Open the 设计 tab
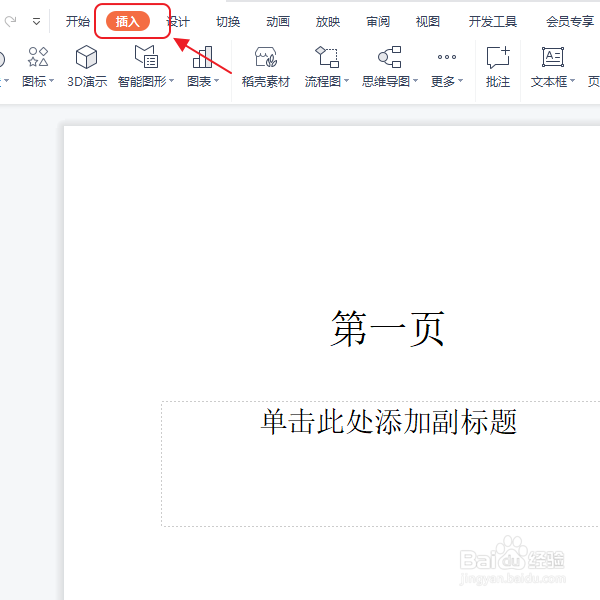600x600 pixels. (178, 21)
